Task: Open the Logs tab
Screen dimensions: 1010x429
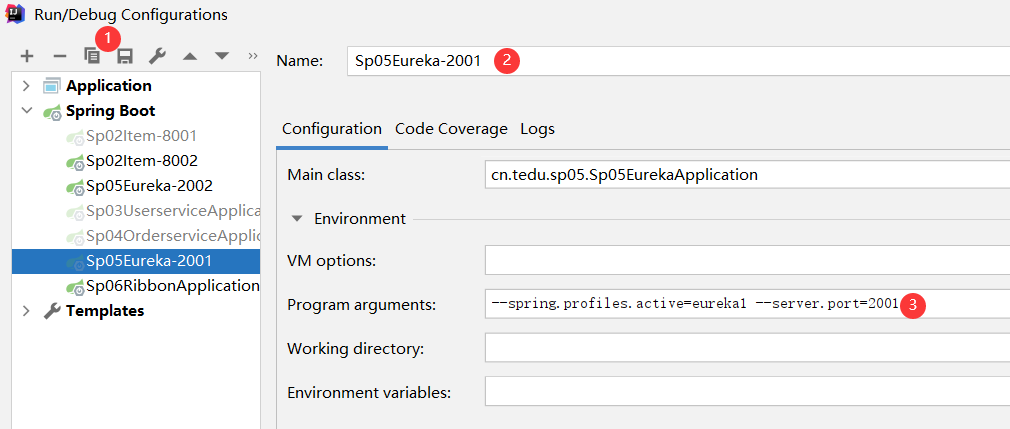Action: click(537, 129)
